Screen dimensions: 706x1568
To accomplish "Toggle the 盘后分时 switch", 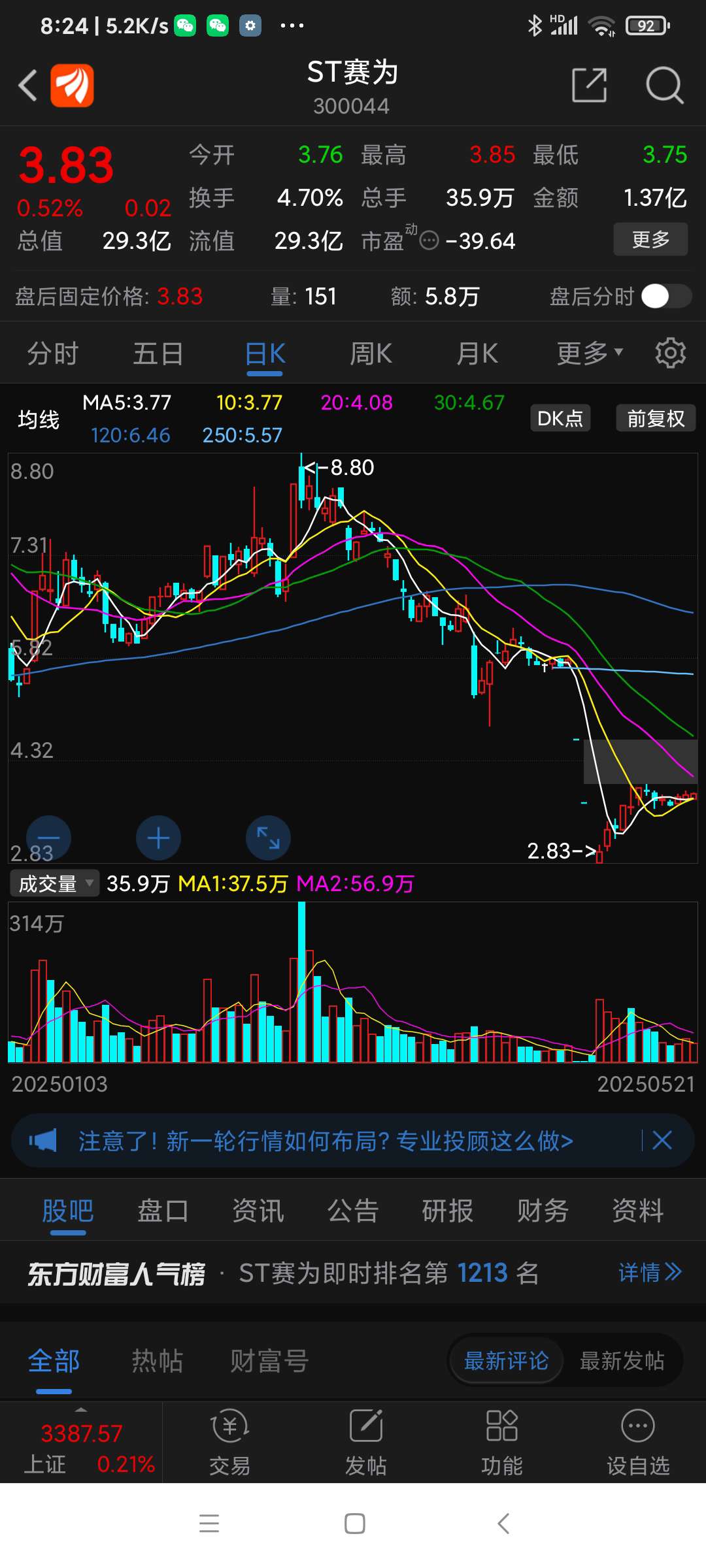I will click(x=666, y=297).
